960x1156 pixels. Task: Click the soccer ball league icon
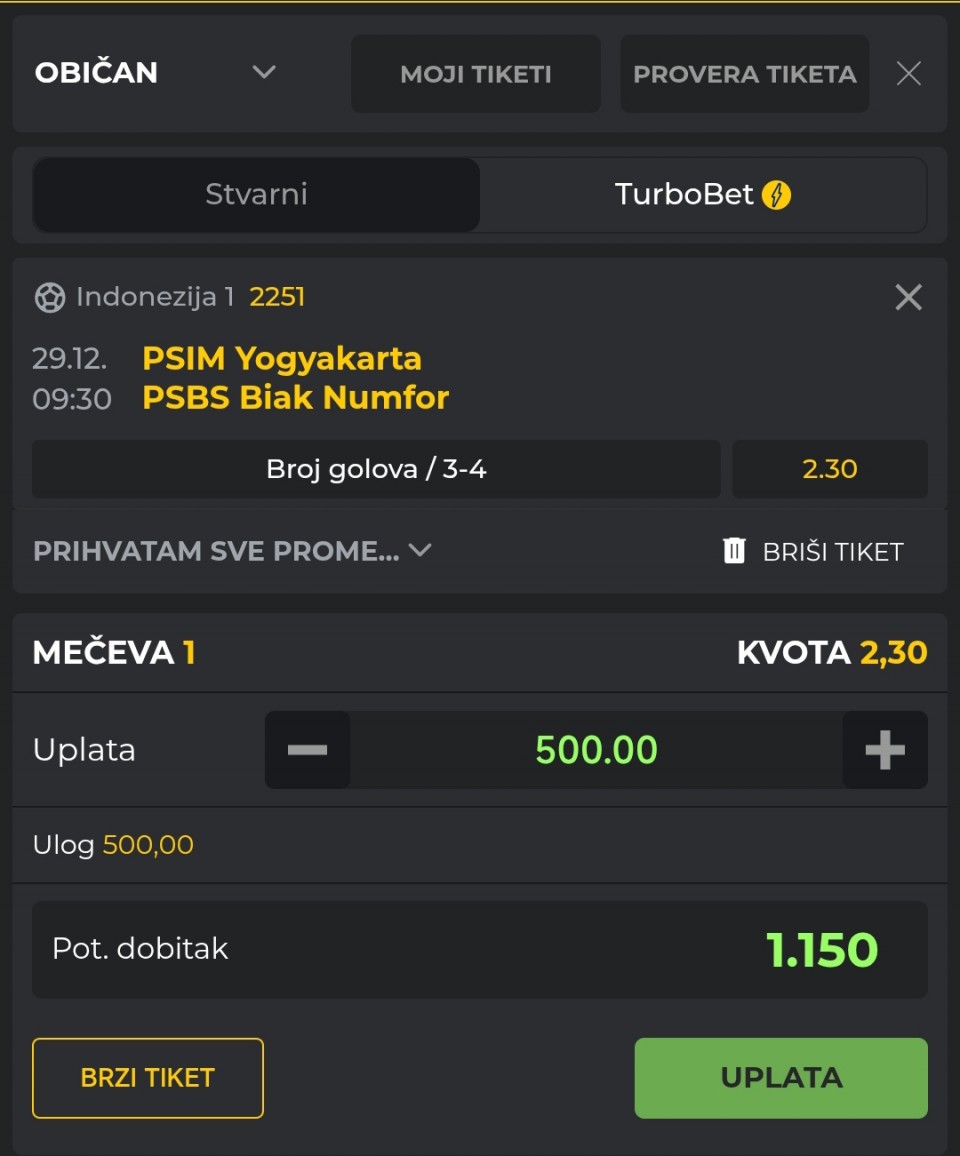pos(50,297)
